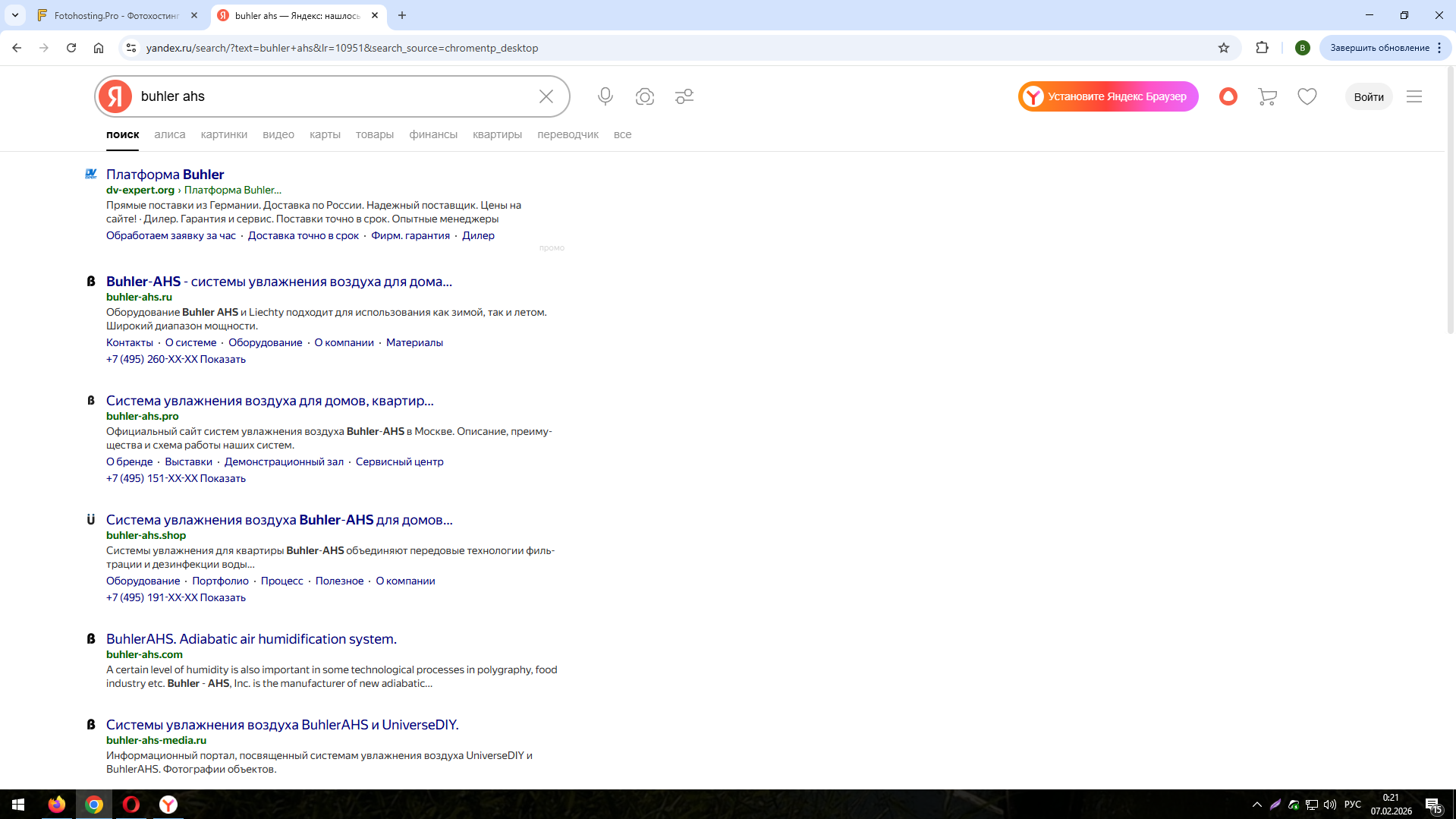Screen dimensions: 1456x819
Task: Open Windows notification center
Action: (1433, 805)
